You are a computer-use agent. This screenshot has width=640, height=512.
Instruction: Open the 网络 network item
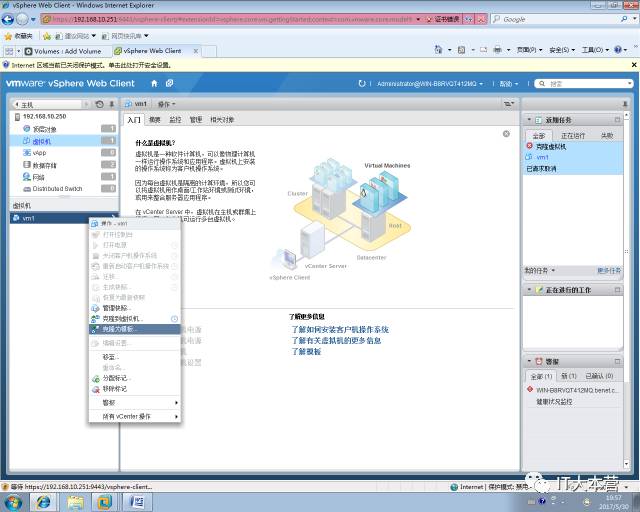(x=38, y=177)
